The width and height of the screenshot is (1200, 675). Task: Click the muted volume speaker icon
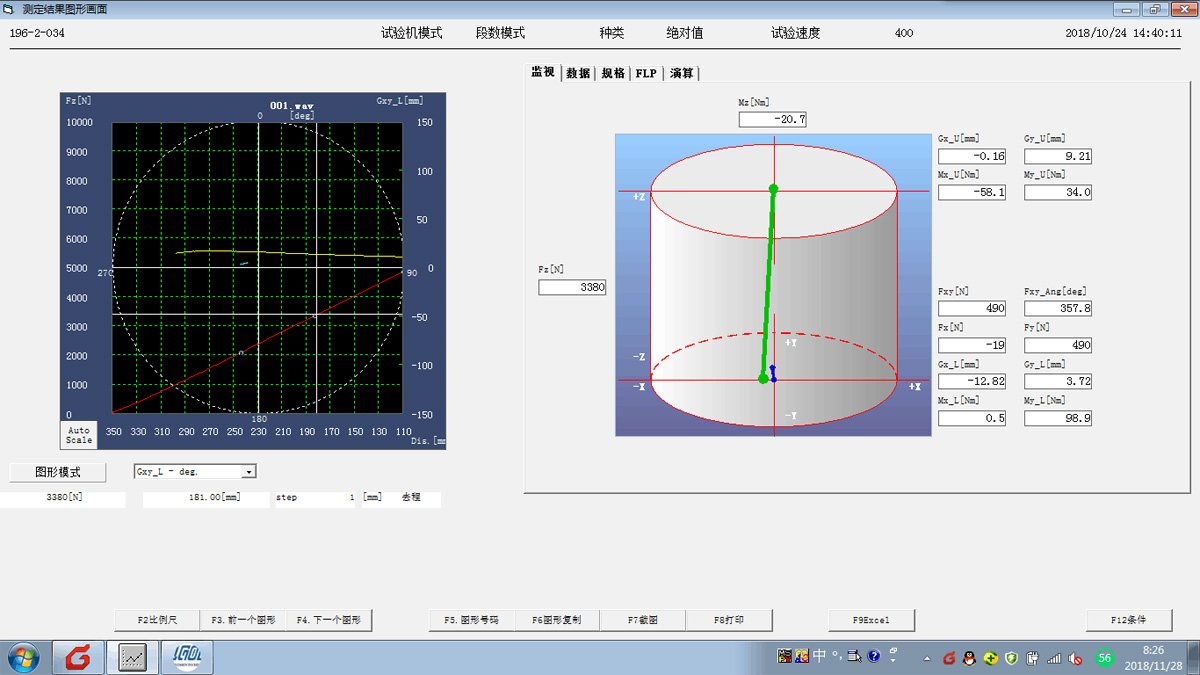[x=1075, y=658]
